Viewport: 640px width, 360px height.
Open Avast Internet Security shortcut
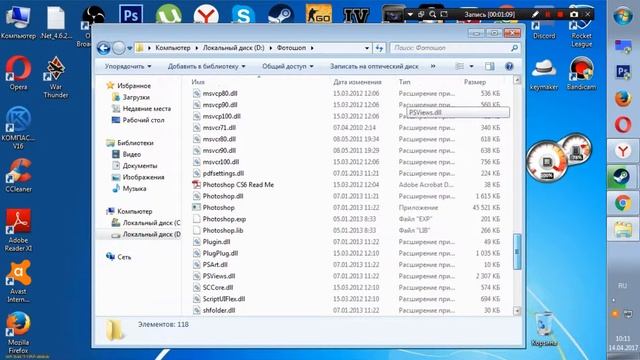(18, 282)
